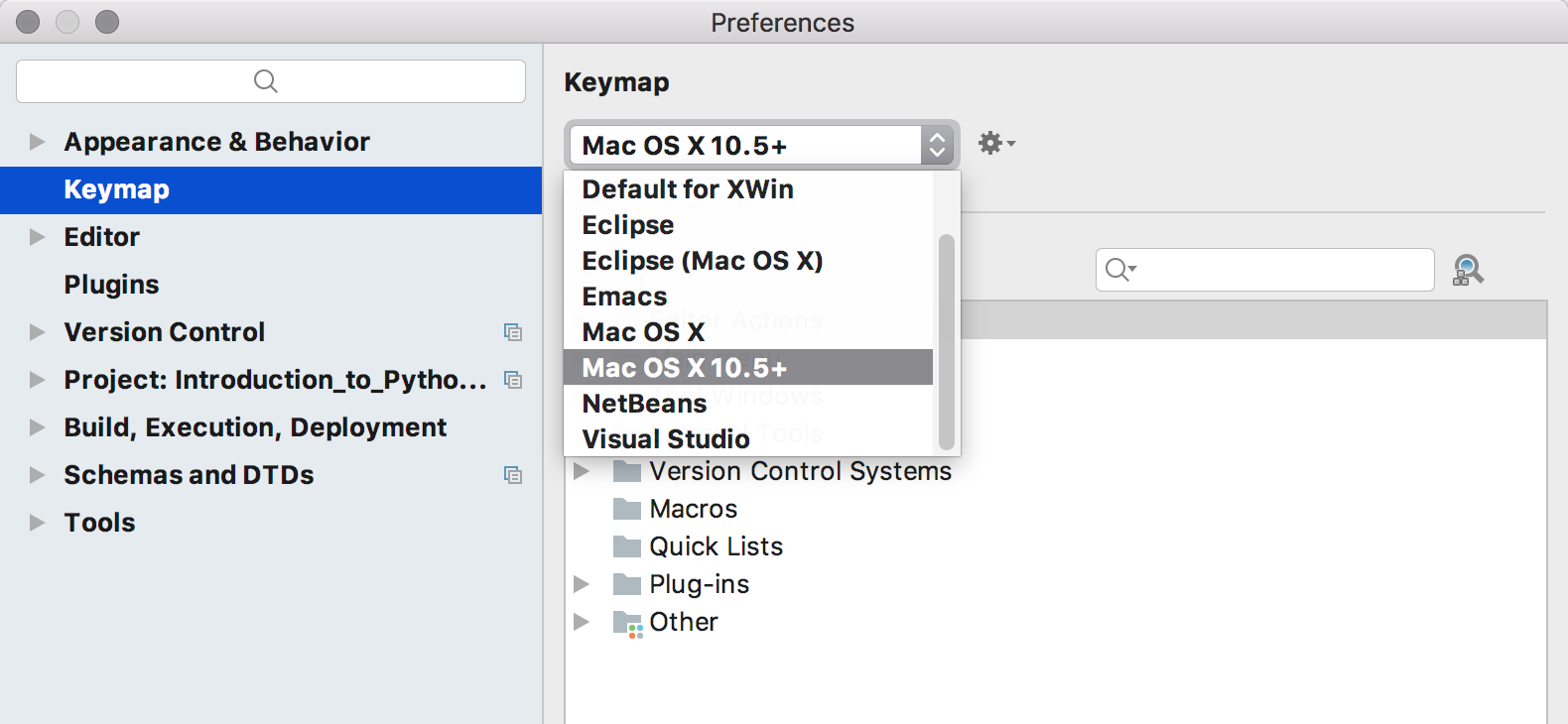Expand the Plug-ins folder in tree
The height and width of the screenshot is (724, 1568).
583,585
